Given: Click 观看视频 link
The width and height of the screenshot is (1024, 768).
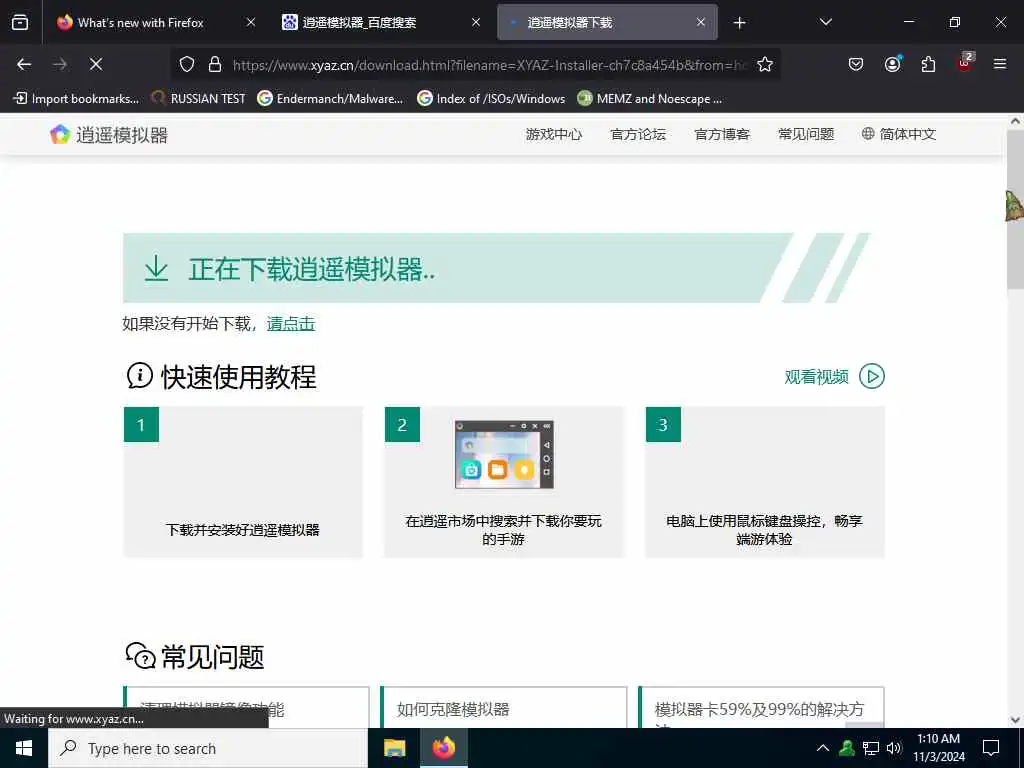Looking at the screenshot, I should click(x=816, y=377).
